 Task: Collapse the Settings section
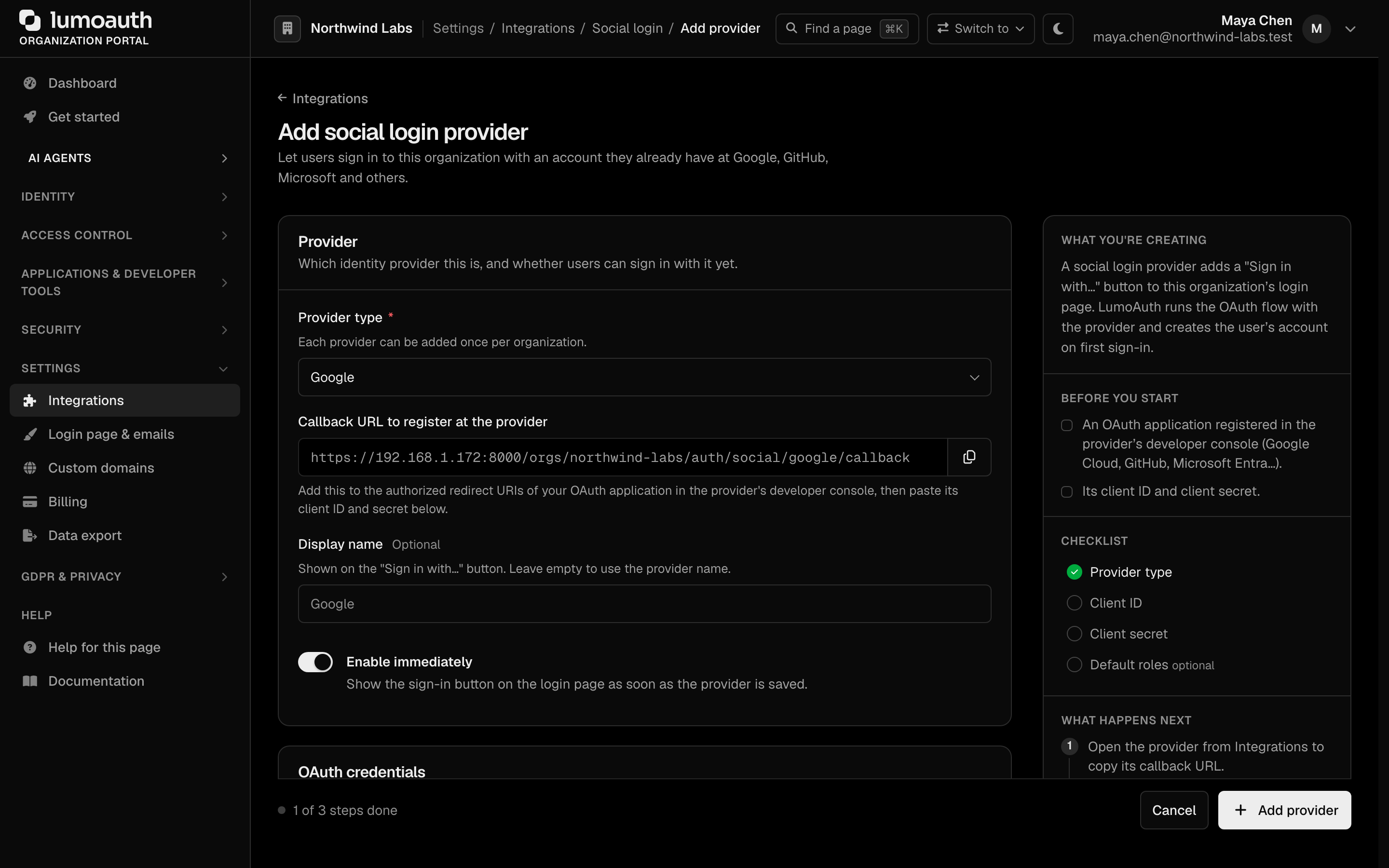pyautogui.click(x=125, y=368)
